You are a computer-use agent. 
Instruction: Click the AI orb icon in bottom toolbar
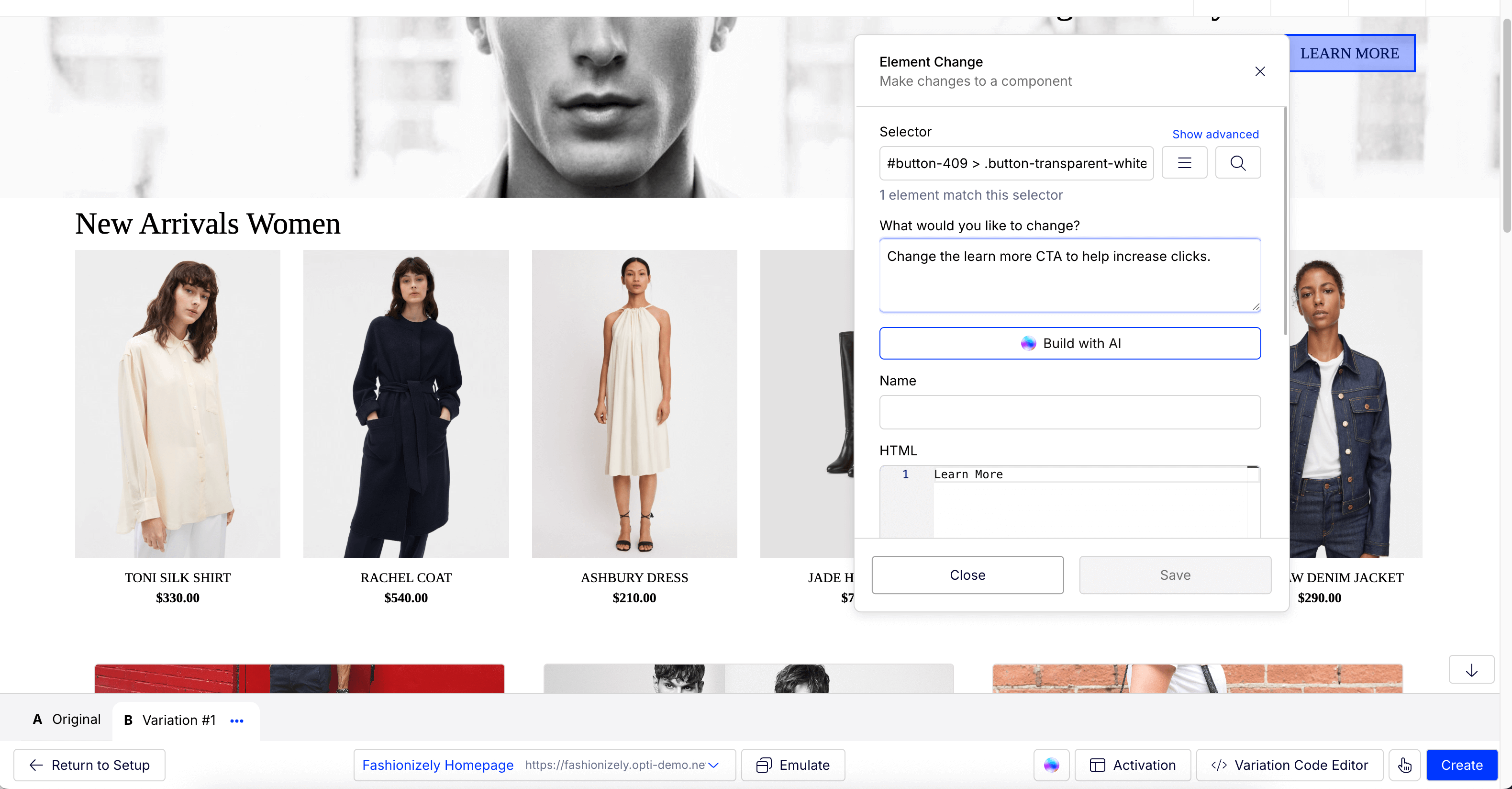pos(1051,764)
